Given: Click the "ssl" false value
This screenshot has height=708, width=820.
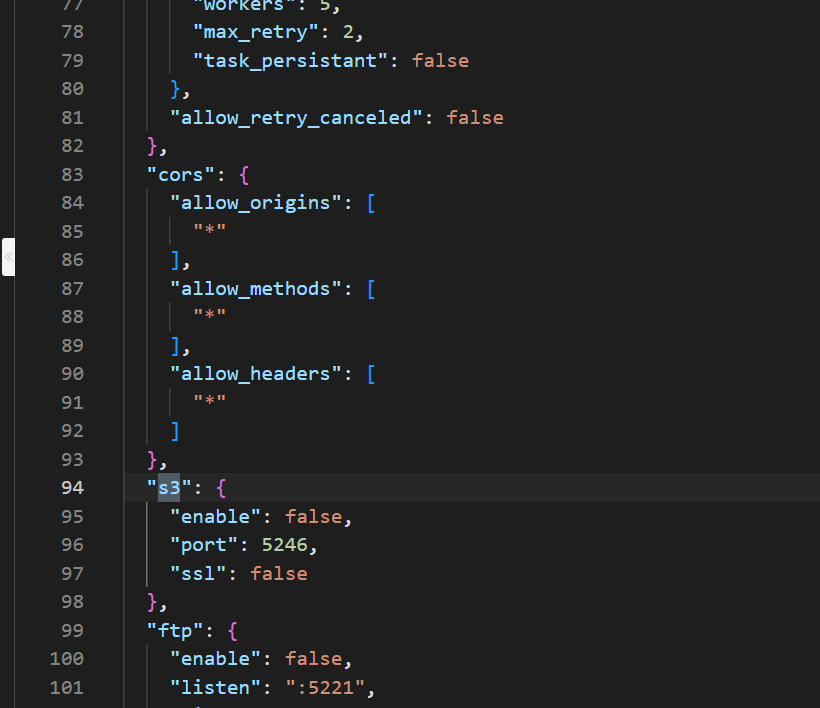Looking at the screenshot, I should [279, 574].
